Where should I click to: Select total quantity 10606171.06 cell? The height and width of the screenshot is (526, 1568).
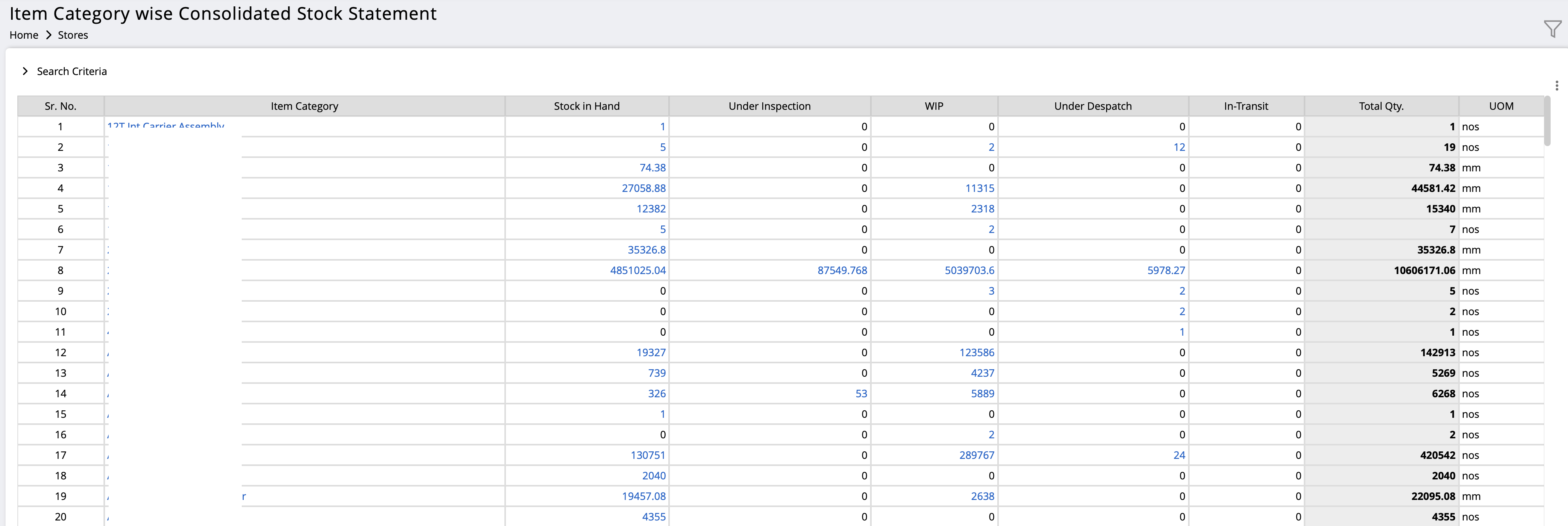pos(1381,270)
